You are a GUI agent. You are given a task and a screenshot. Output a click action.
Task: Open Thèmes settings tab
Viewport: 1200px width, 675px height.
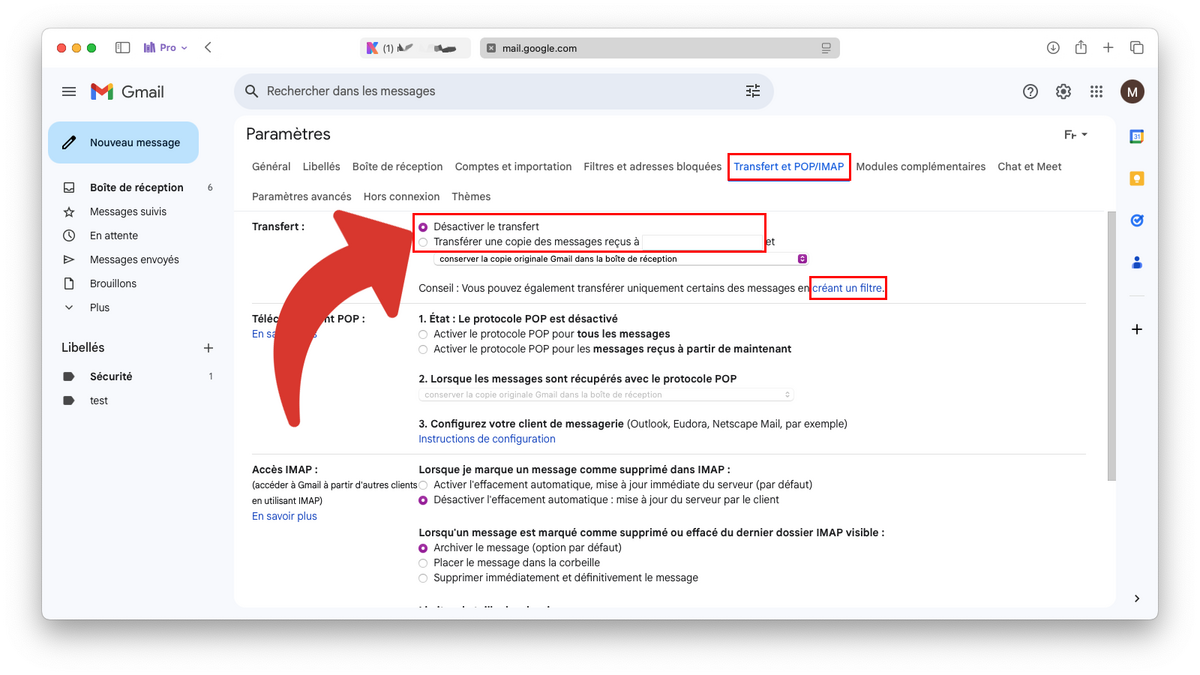[x=471, y=197]
